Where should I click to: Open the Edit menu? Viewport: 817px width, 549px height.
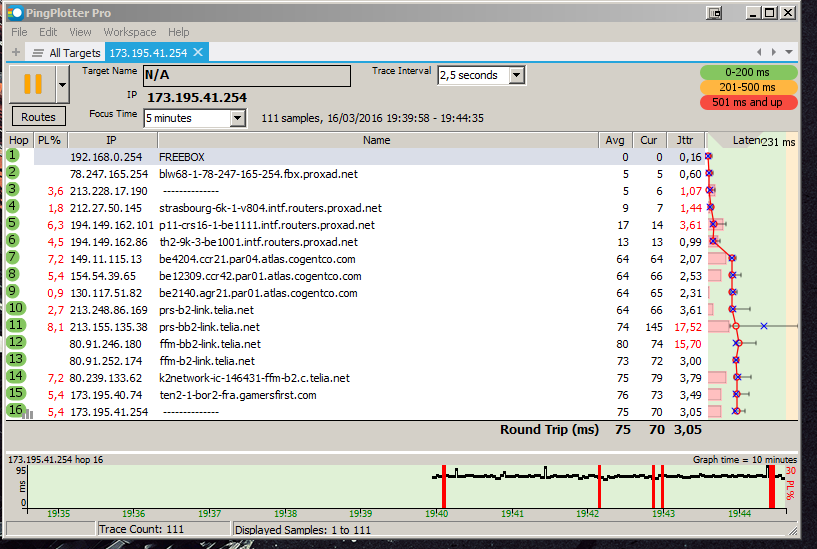click(48, 32)
